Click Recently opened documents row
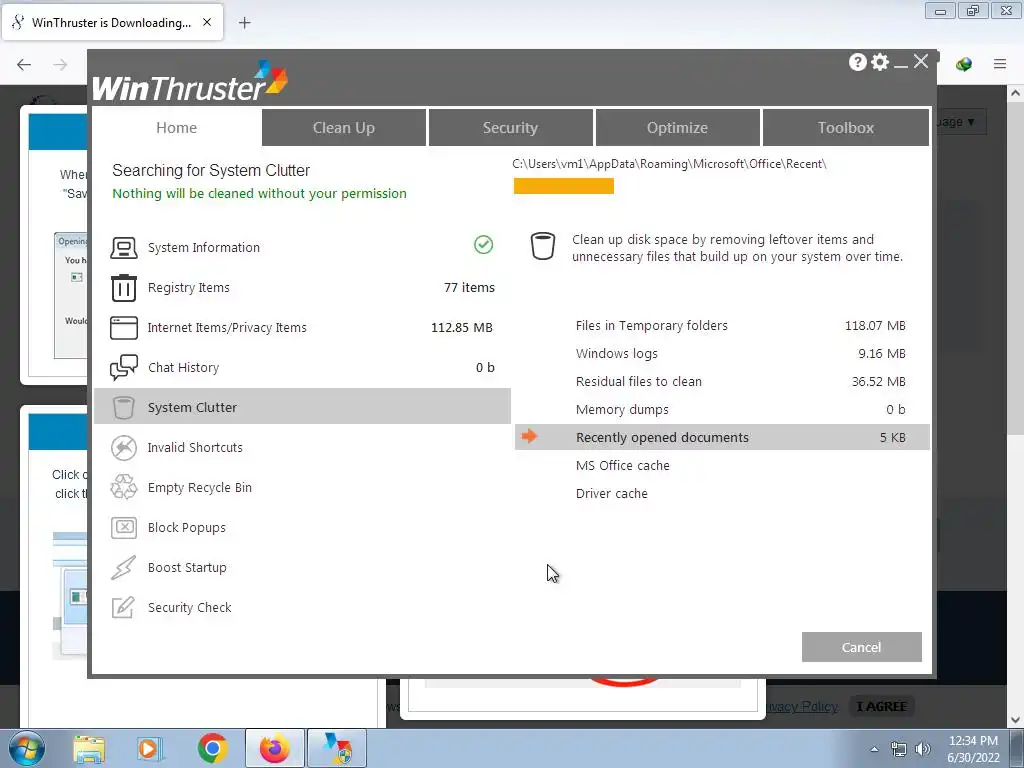The width and height of the screenshot is (1024, 768). pyautogui.click(x=722, y=437)
